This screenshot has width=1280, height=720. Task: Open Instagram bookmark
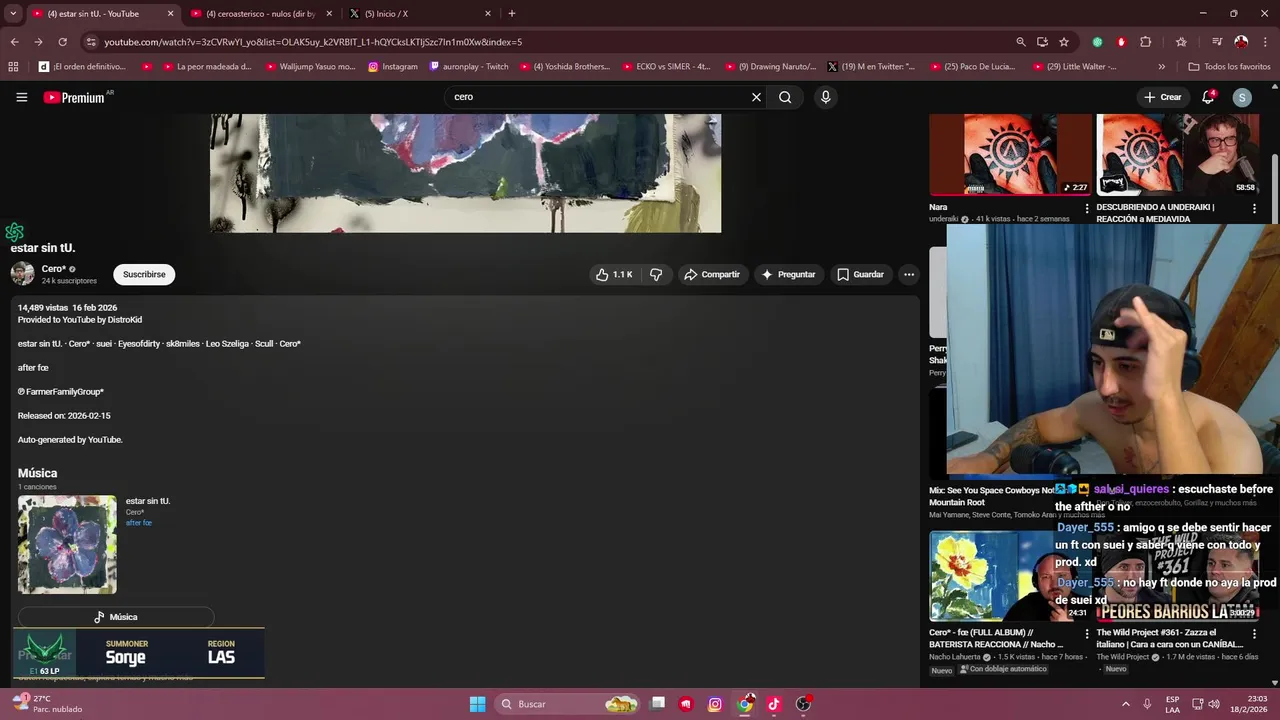tap(393, 67)
